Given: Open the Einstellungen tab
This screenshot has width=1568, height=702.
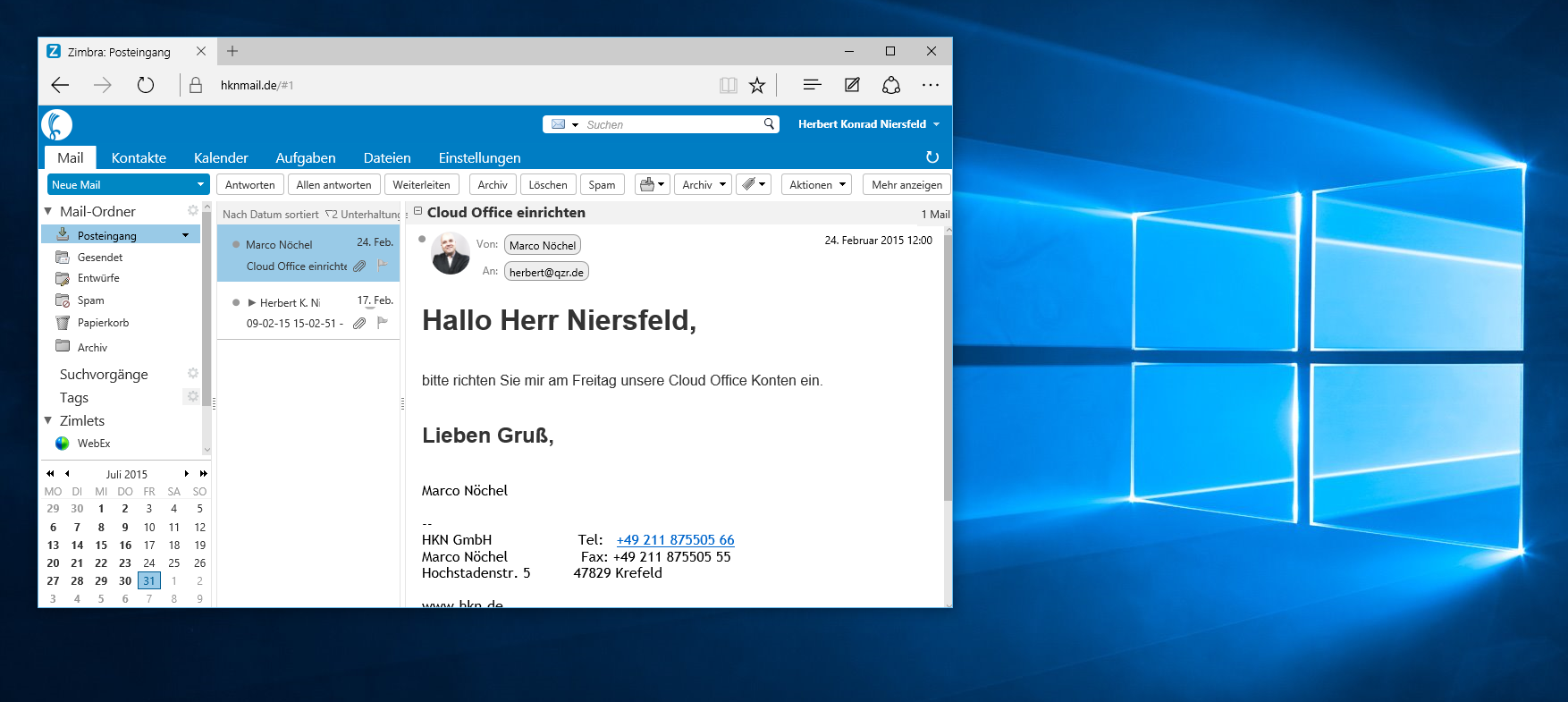Looking at the screenshot, I should click(479, 158).
